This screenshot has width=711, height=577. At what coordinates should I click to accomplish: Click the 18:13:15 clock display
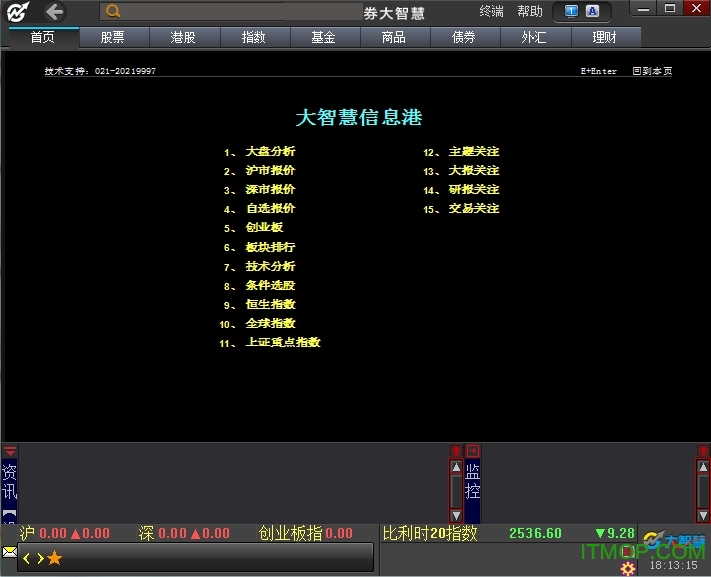673,565
